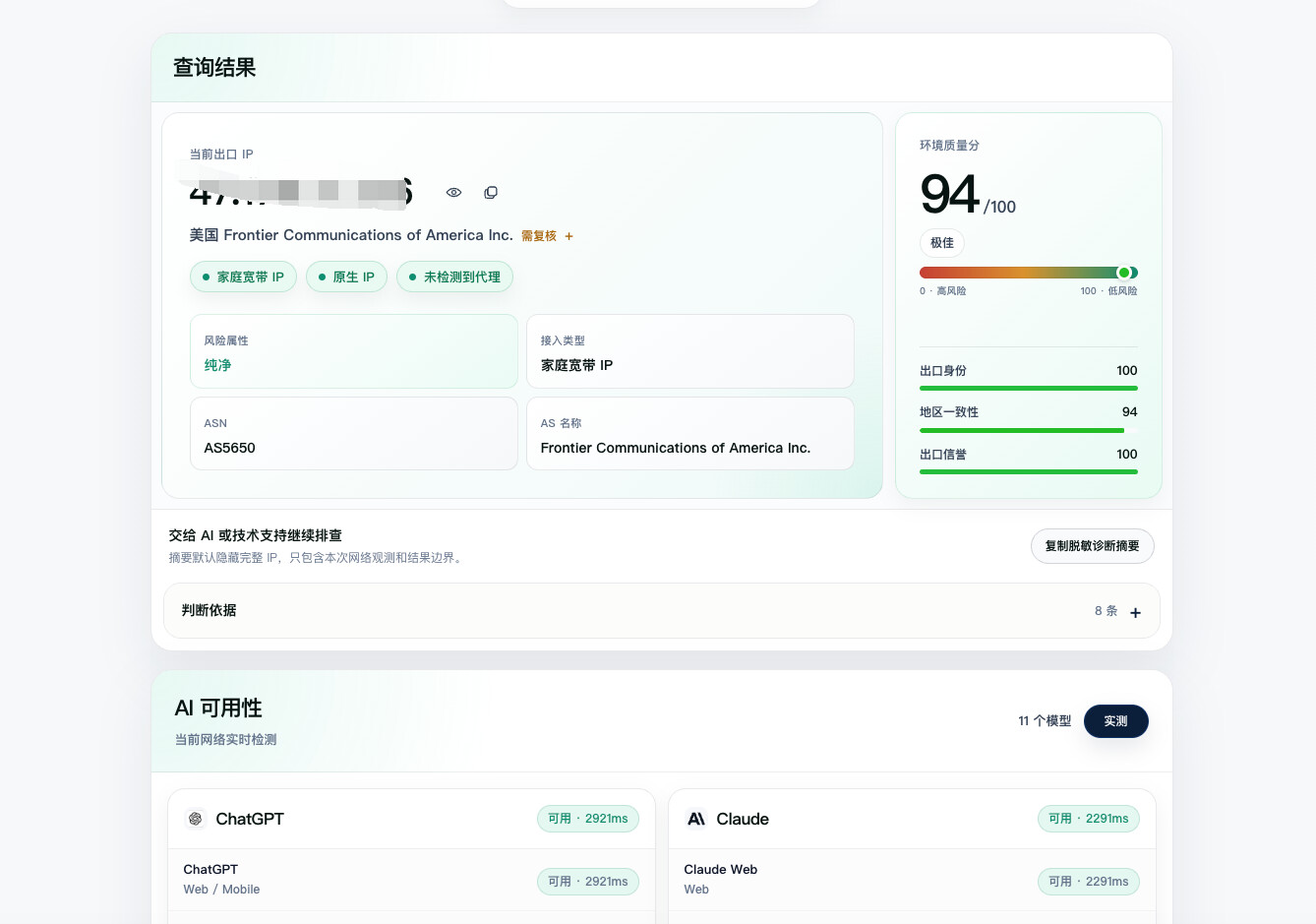Click the 风险属性 value 纯净
Screen dimensions: 1316x924
[x=217, y=365]
